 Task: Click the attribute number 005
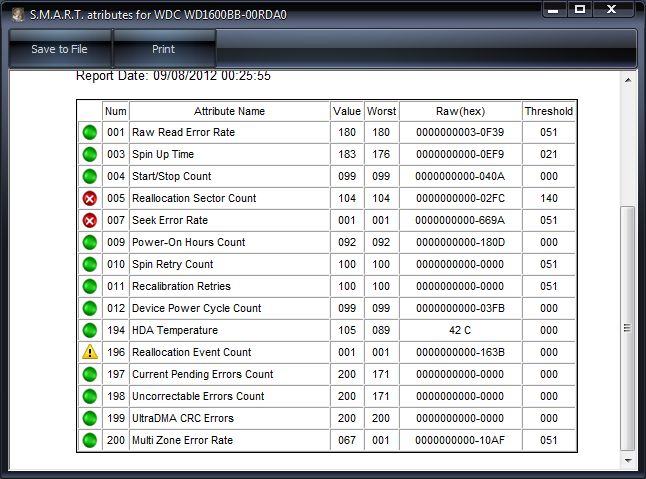click(x=116, y=198)
